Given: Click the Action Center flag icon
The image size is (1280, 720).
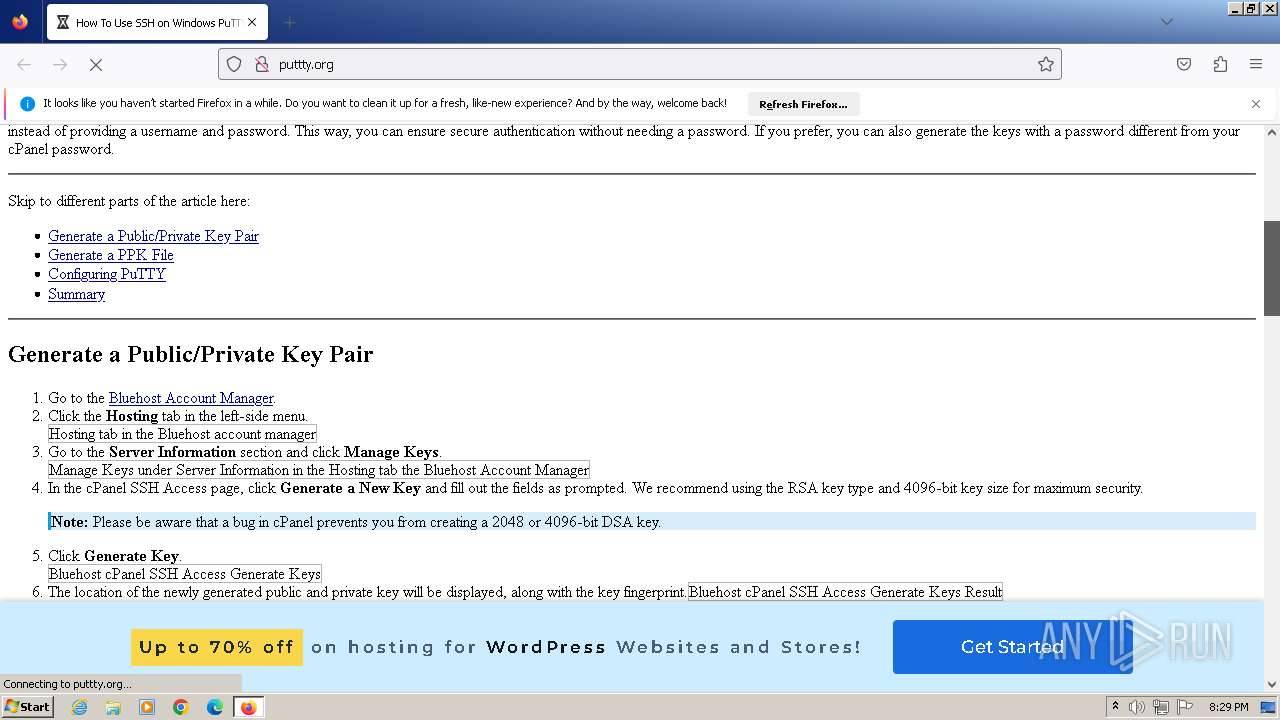Looking at the screenshot, I should click(x=1185, y=707).
